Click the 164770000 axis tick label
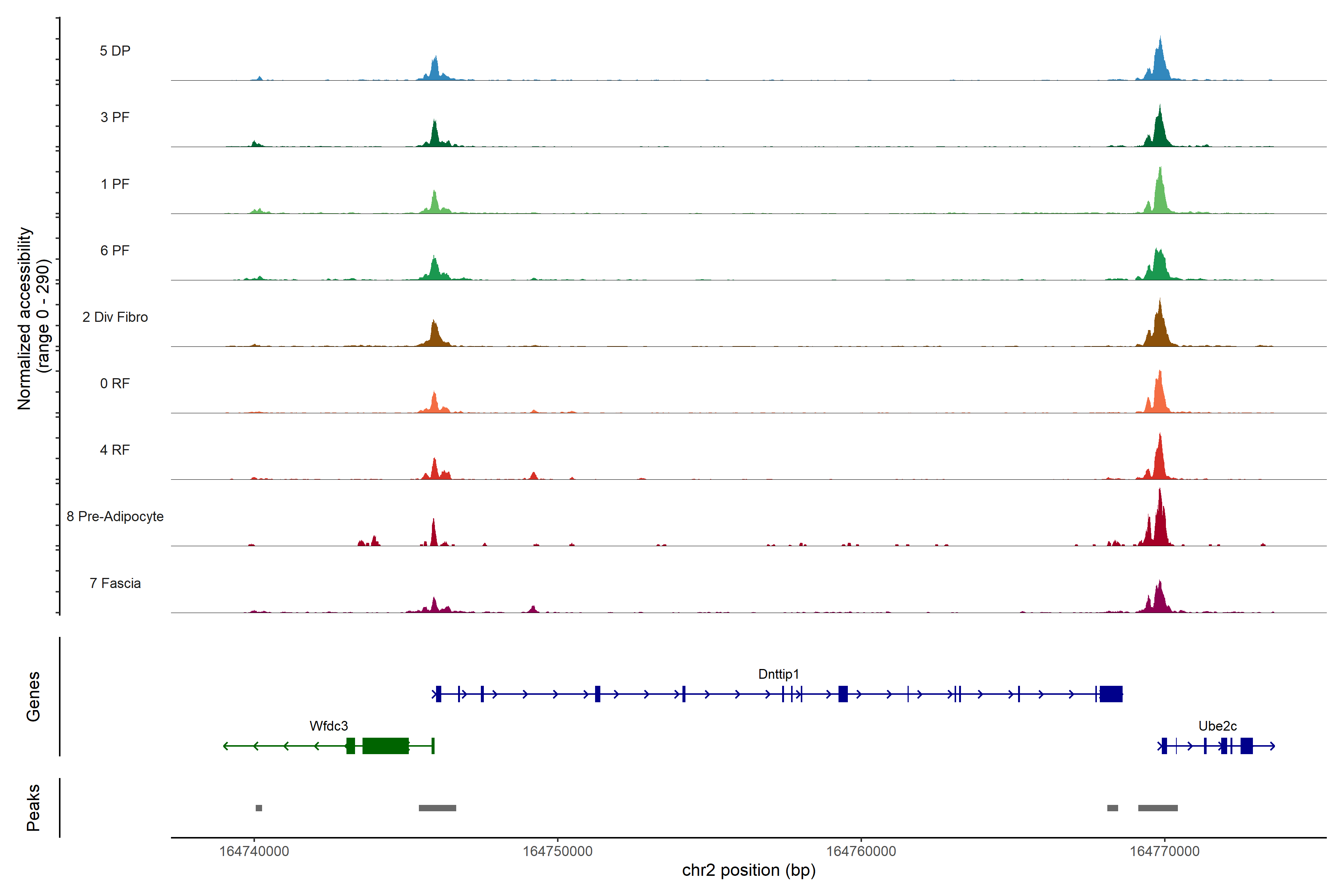Viewport: 1344px width, 896px height. coord(1164,851)
